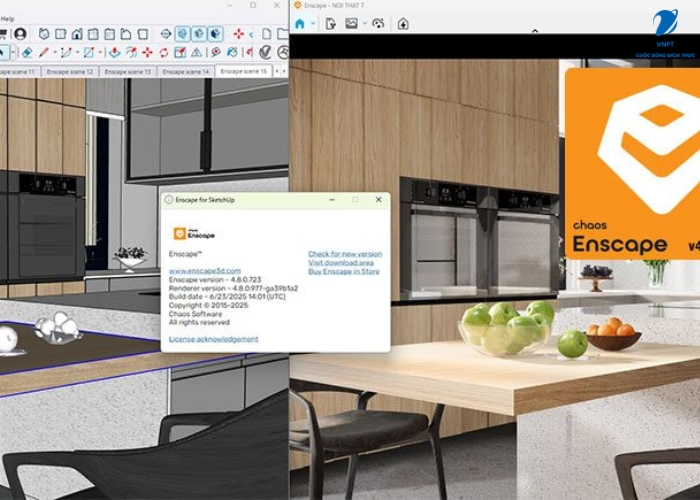Switch to Iso standard view

point(44,34)
